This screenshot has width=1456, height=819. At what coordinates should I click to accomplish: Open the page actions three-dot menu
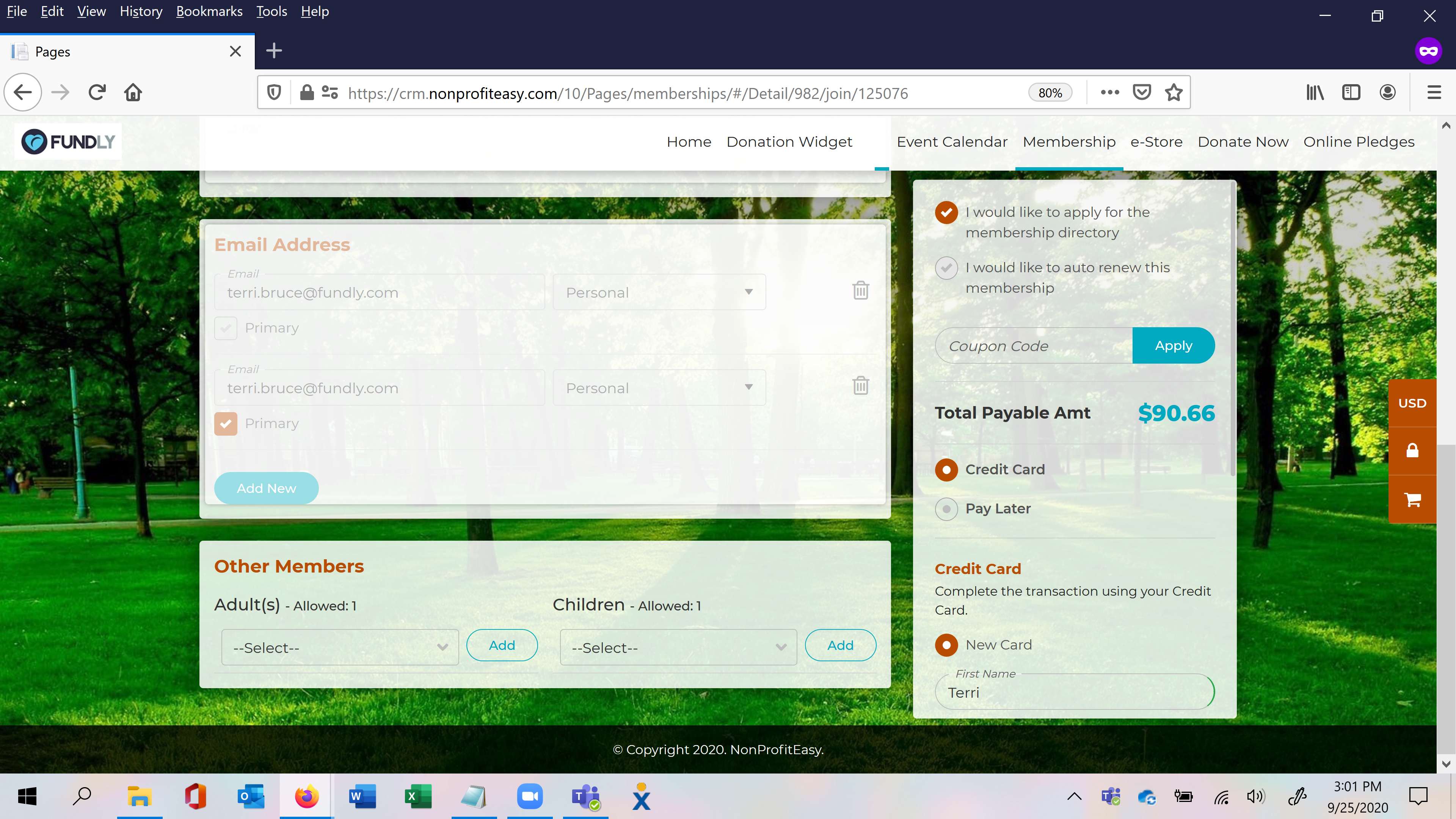click(x=1109, y=92)
